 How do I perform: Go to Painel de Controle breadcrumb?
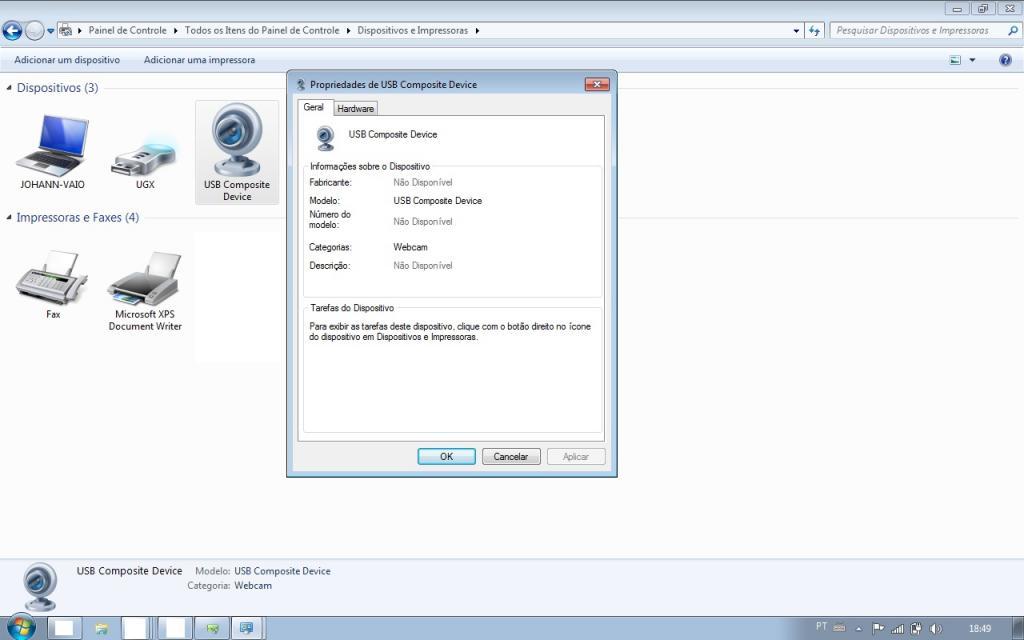point(127,31)
